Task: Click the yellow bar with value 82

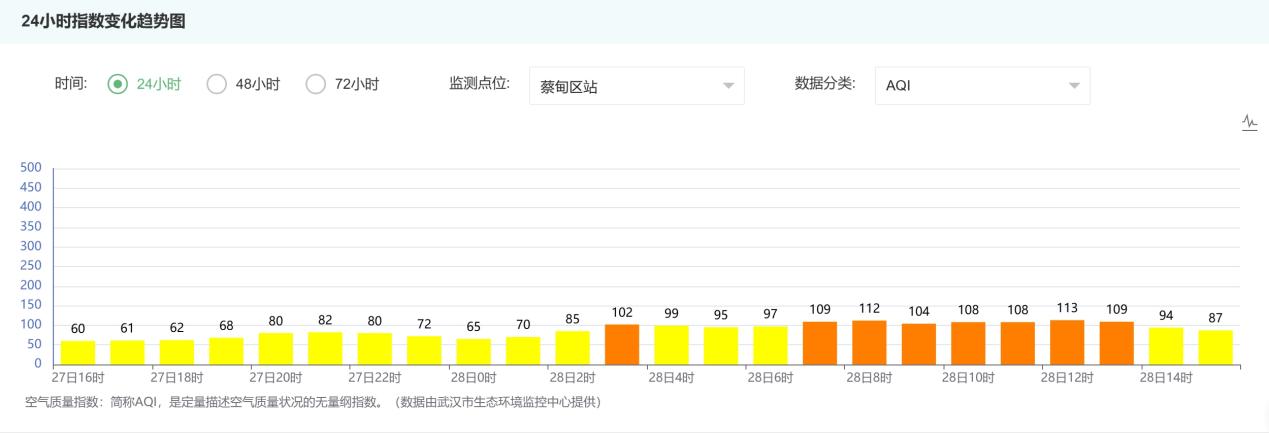Action: tap(325, 349)
